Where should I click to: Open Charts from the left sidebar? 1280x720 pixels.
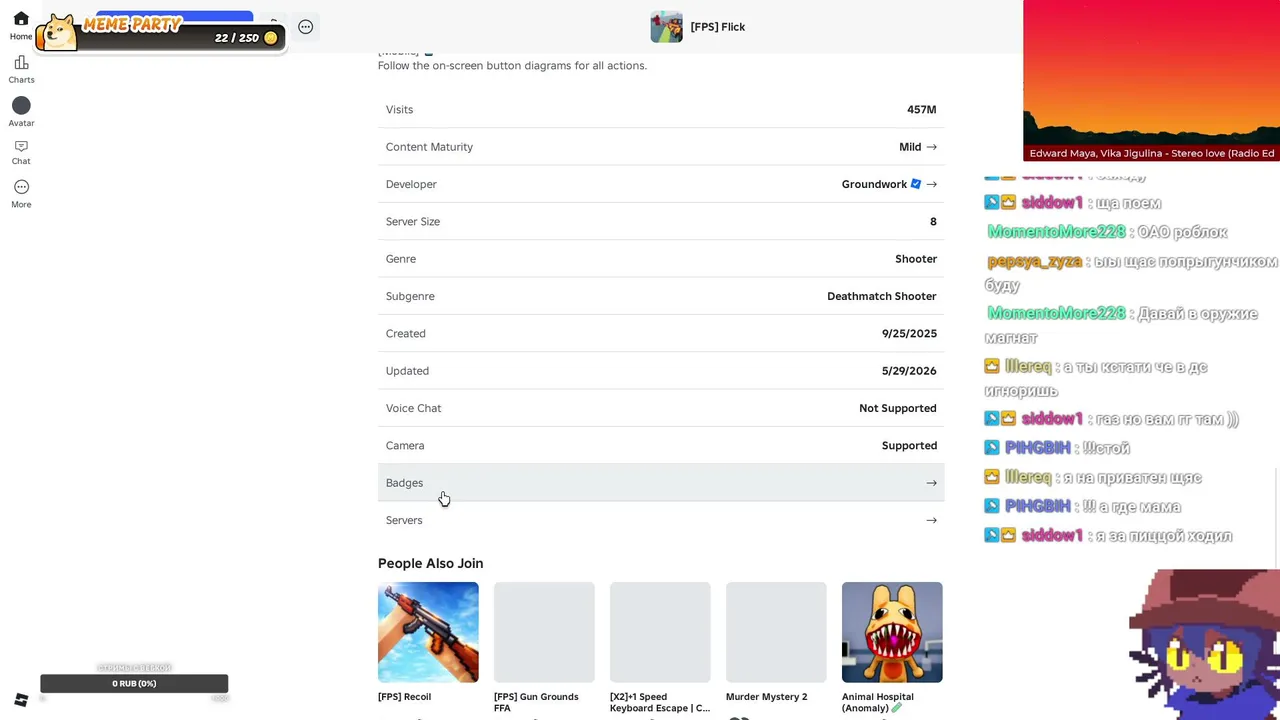pos(21,69)
